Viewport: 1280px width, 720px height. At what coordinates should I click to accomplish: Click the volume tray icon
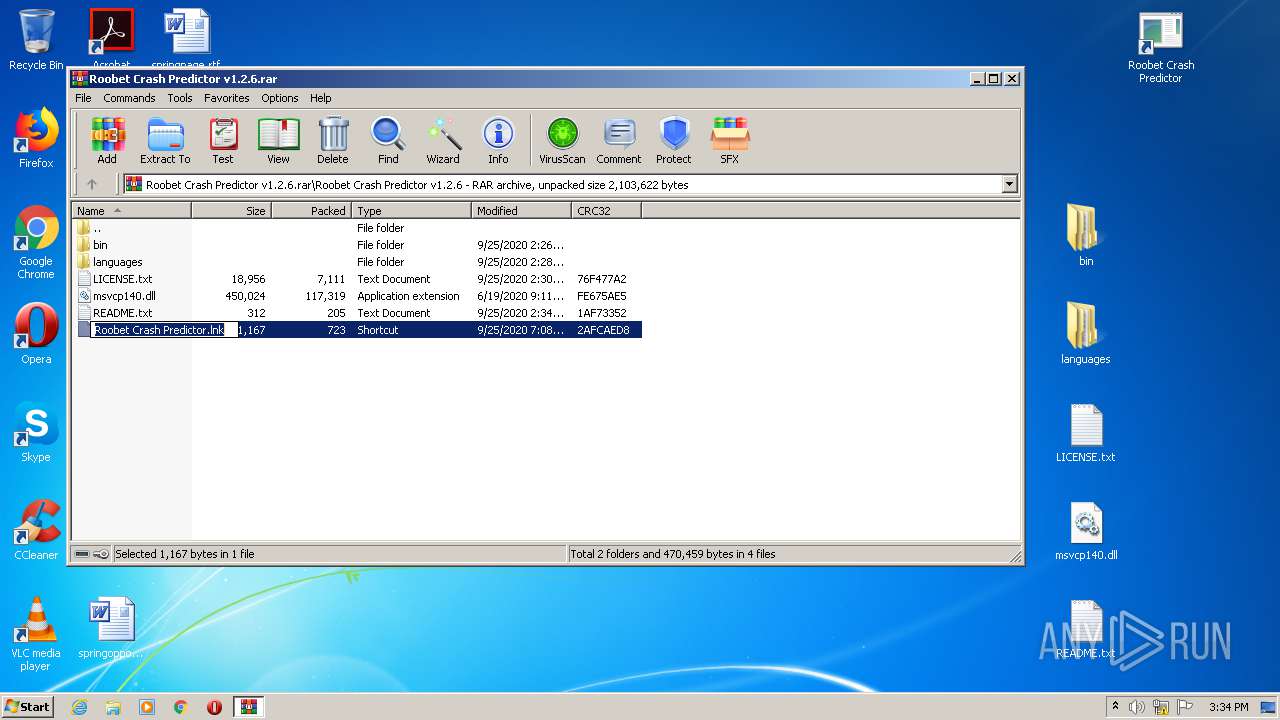click(1137, 707)
